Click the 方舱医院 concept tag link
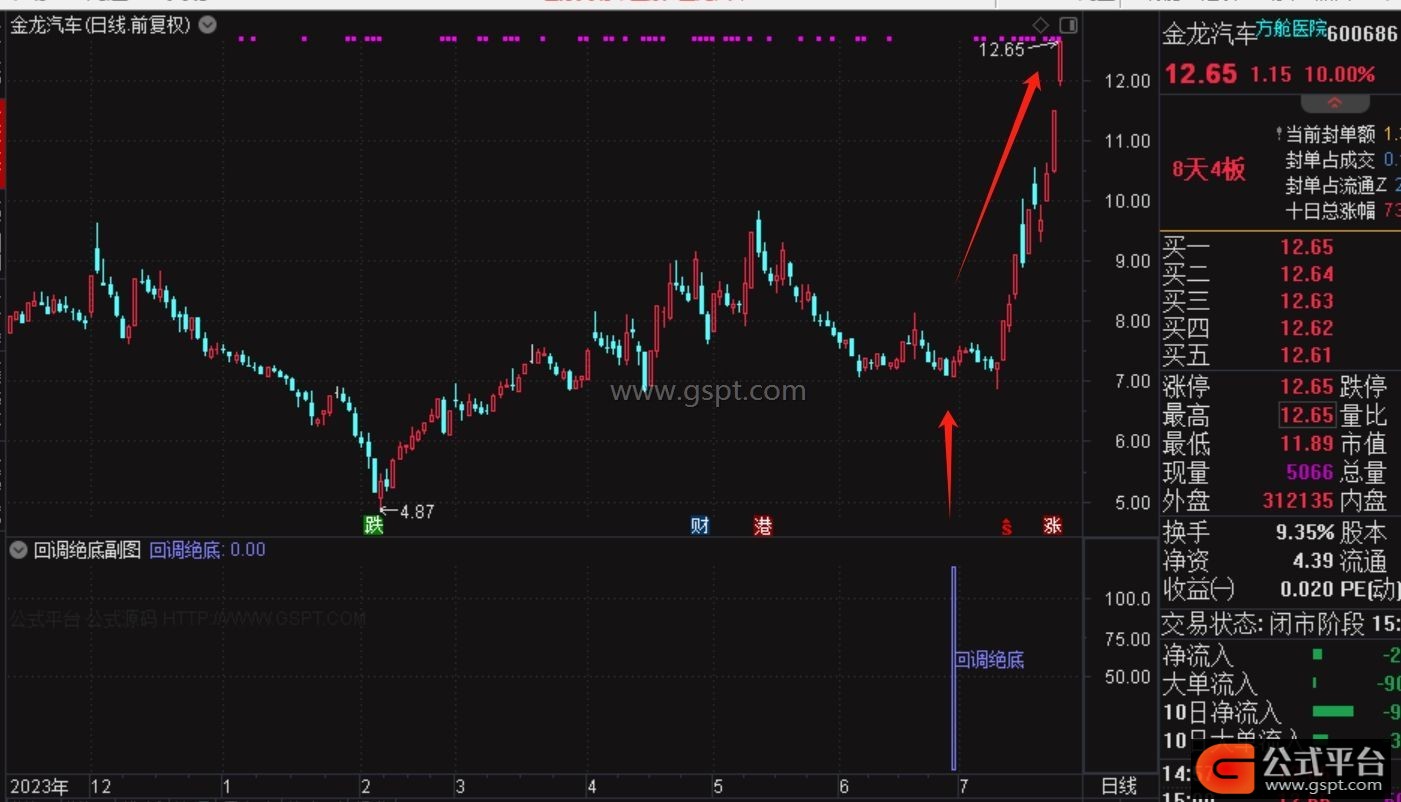Image resolution: width=1401 pixels, height=802 pixels. pos(1291,30)
